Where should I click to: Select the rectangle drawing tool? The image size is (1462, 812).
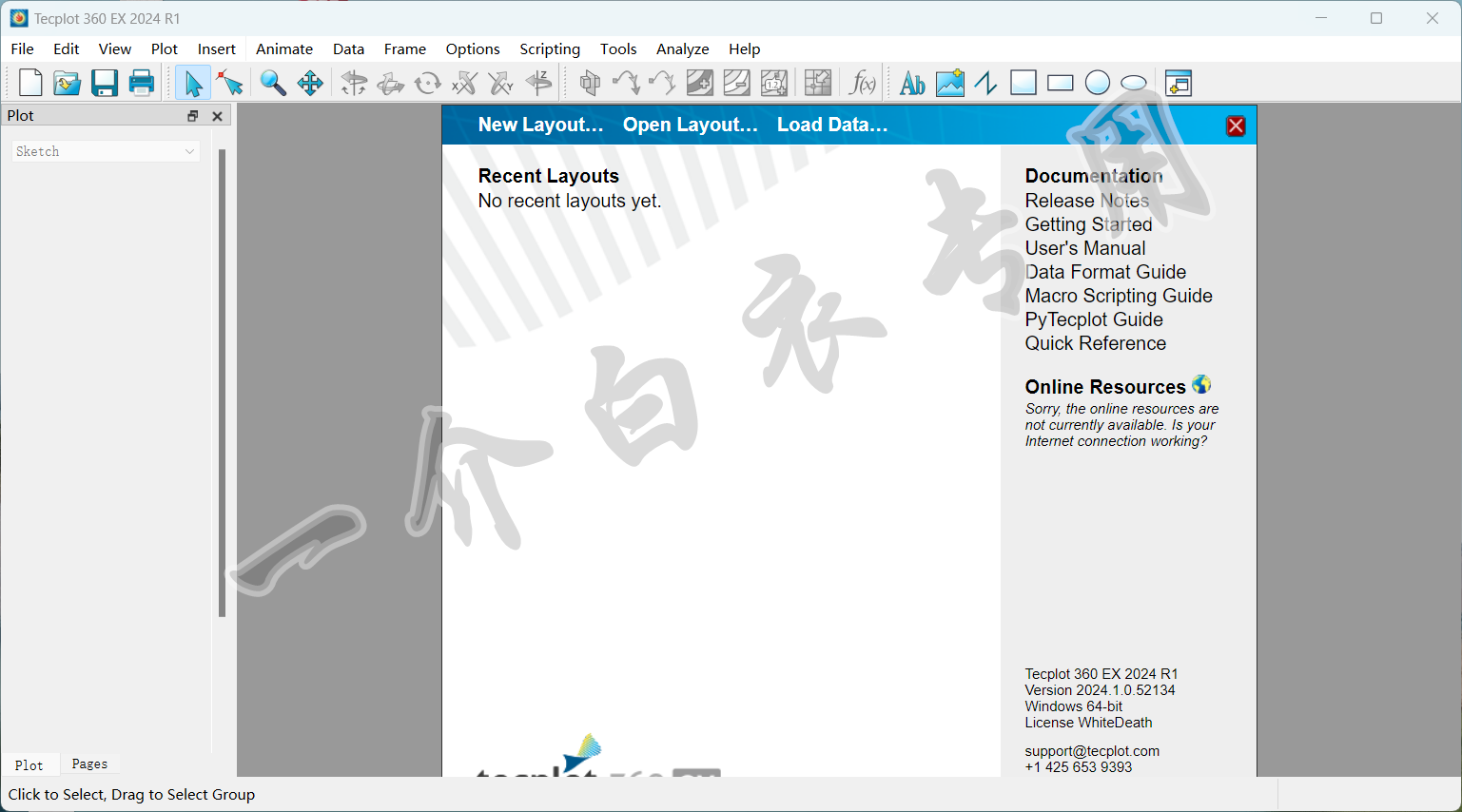click(x=1061, y=84)
